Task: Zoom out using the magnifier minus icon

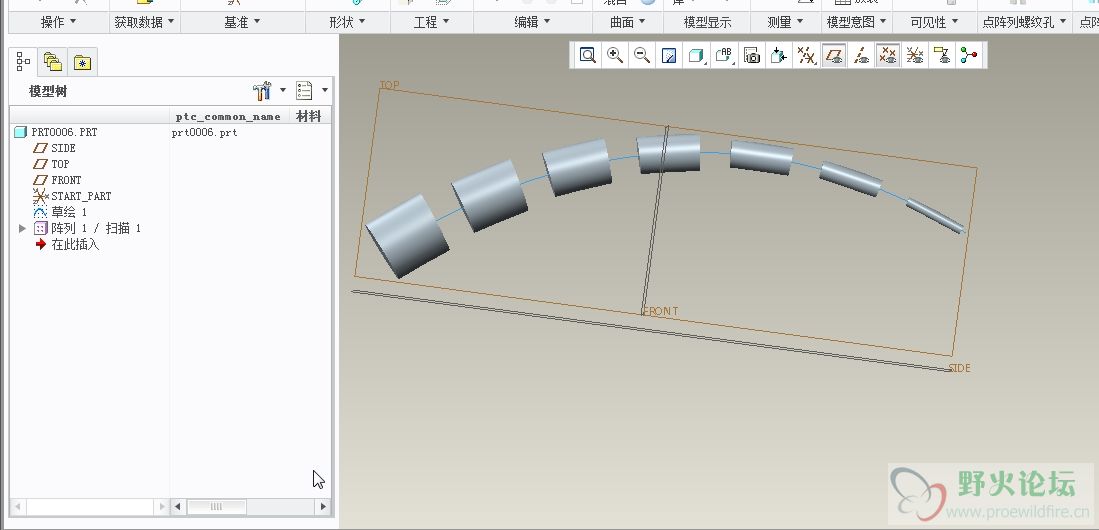Action: (x=642, y=56)
